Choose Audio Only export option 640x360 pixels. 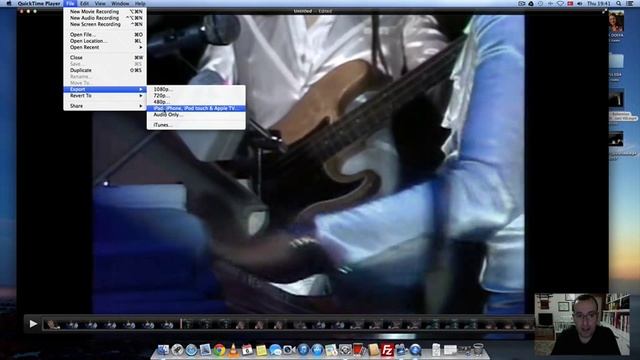click(x=196, y=115)
